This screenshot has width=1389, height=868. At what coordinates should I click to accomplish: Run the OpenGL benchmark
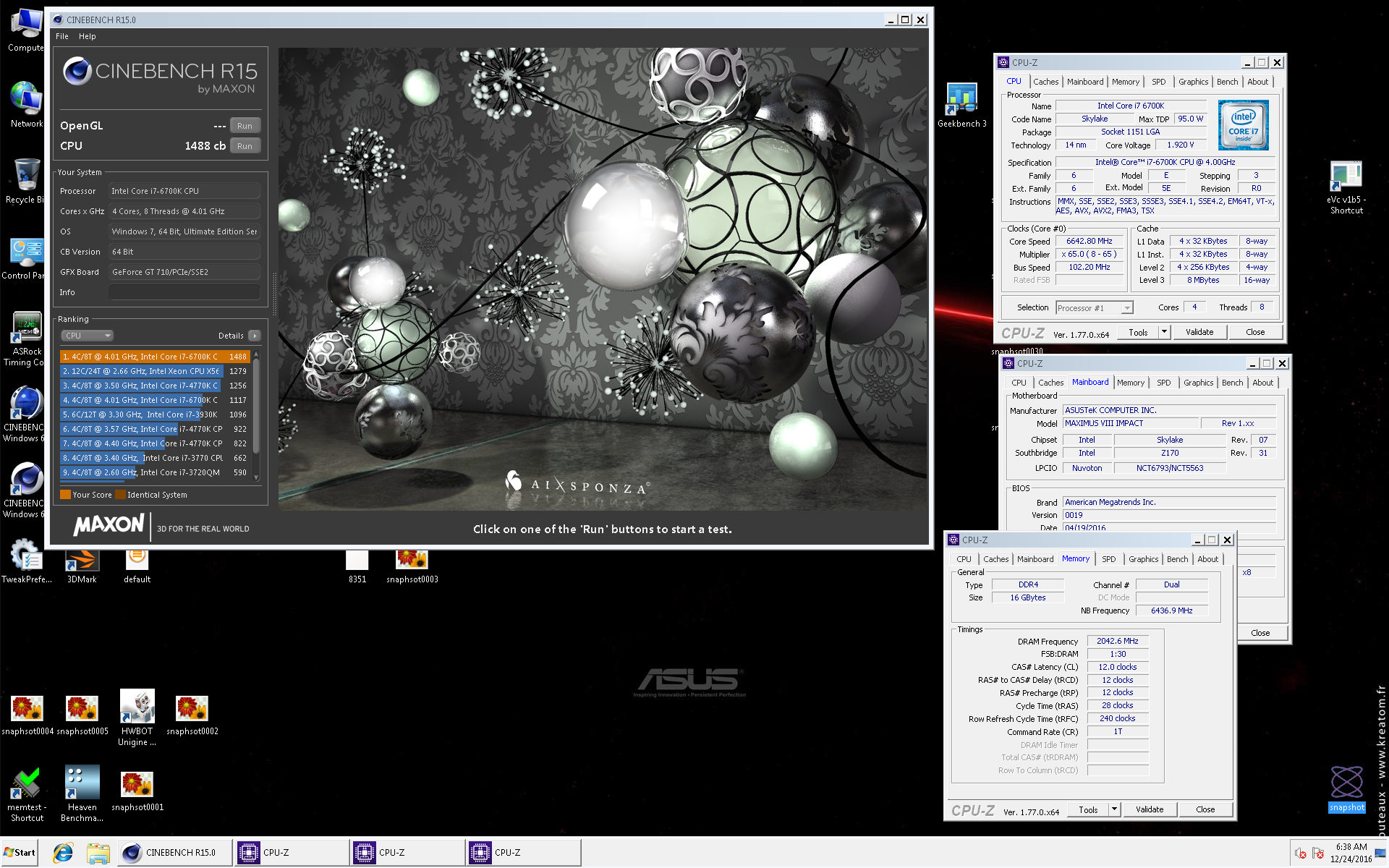point(245,126)
